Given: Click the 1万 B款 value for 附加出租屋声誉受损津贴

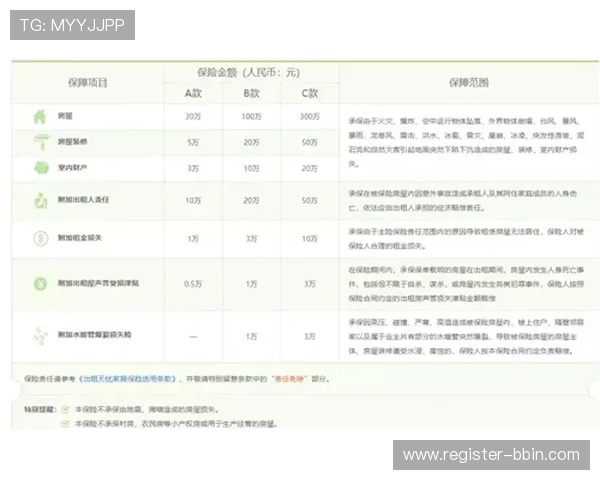Looking at the screenshot, I should click(x=251, y=284).
